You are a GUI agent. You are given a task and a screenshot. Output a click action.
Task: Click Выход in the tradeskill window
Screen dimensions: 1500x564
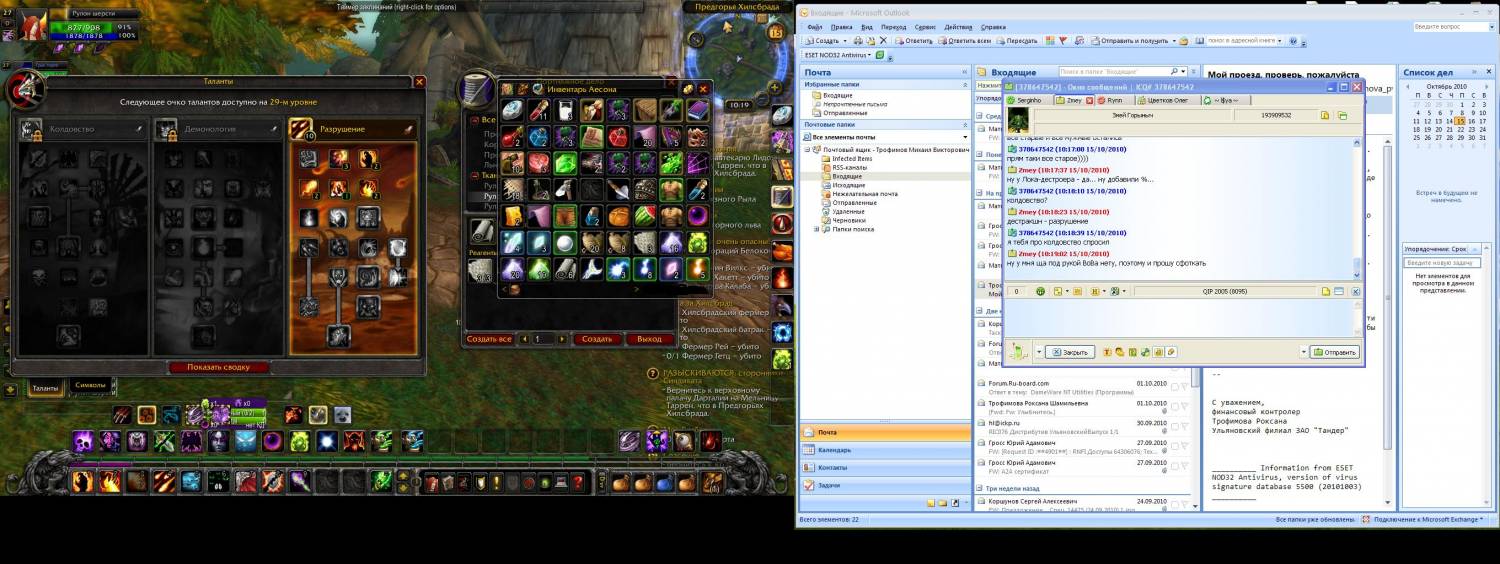coord(650,339)
